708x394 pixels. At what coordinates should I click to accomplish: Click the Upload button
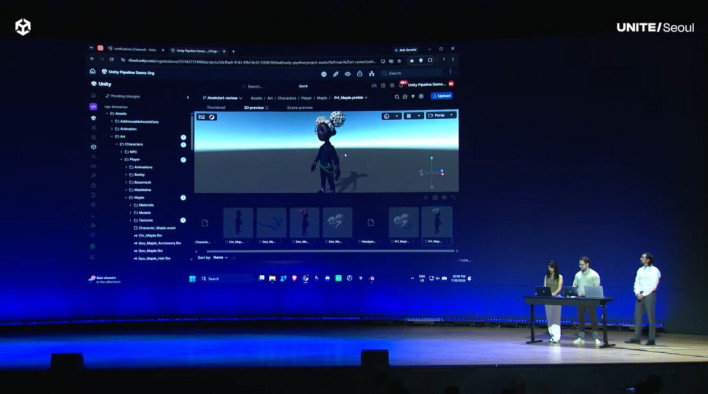tap(442, 96)
